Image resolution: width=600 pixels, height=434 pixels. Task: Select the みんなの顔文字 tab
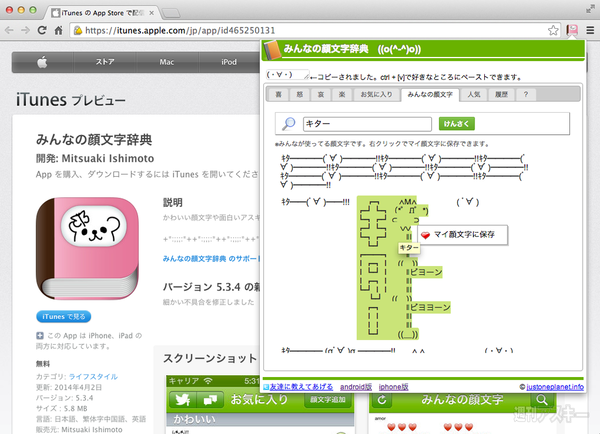[x=430, y=95]
